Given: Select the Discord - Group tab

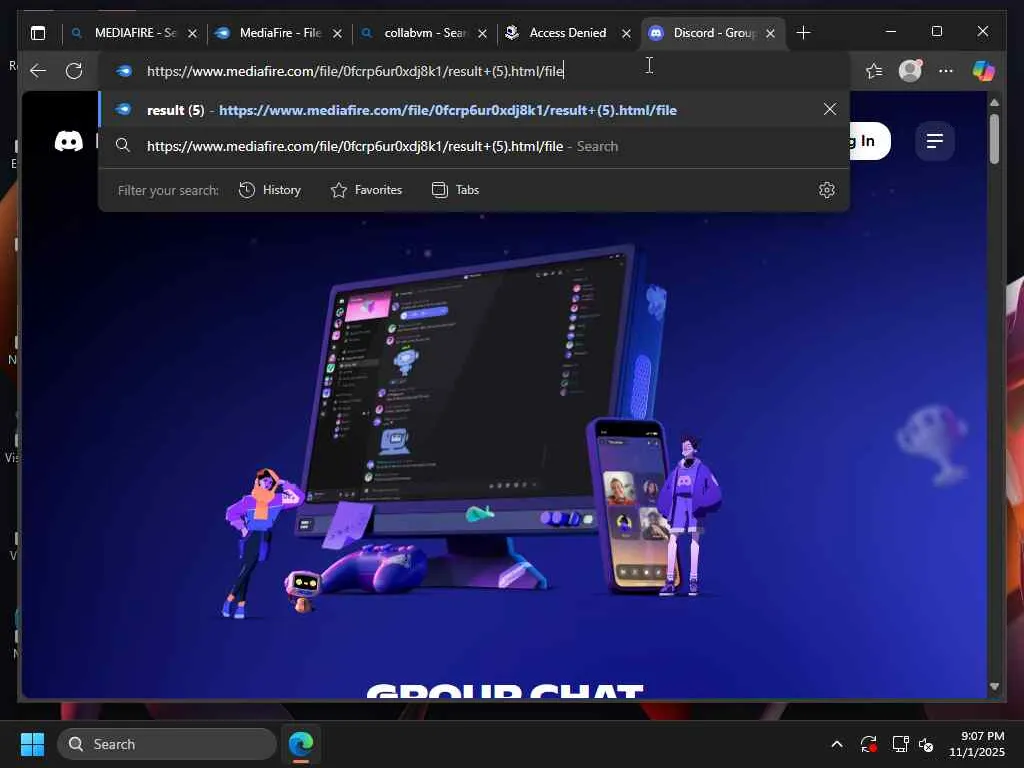Looking at the screenshot, I should [713, 33].
